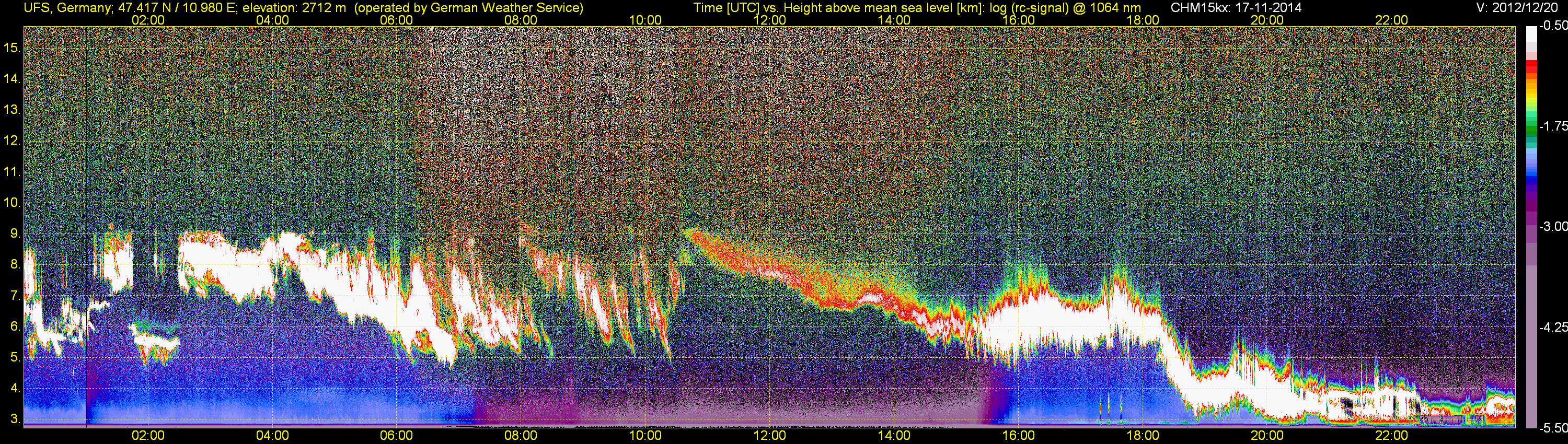The height and width of the screenshot is (444, 1568).
Task: Click the 4 km height axis label
Action: [x=15, y=389]
